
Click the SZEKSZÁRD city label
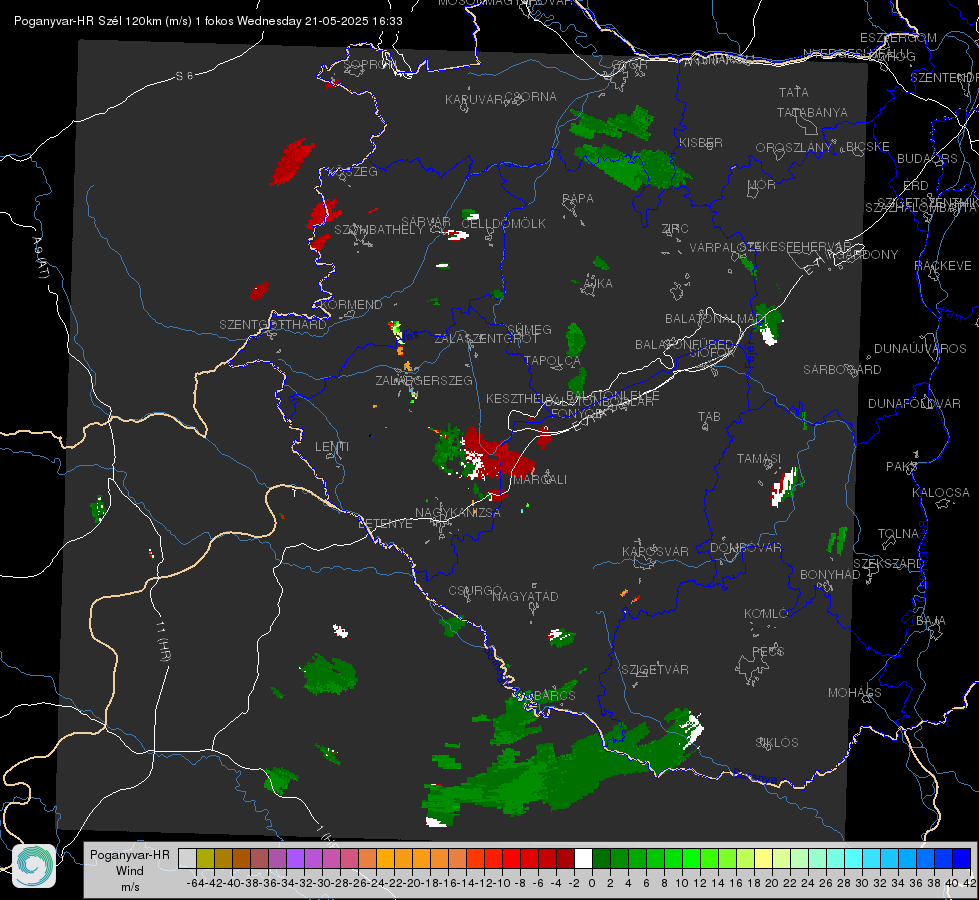tap(888, 563)
